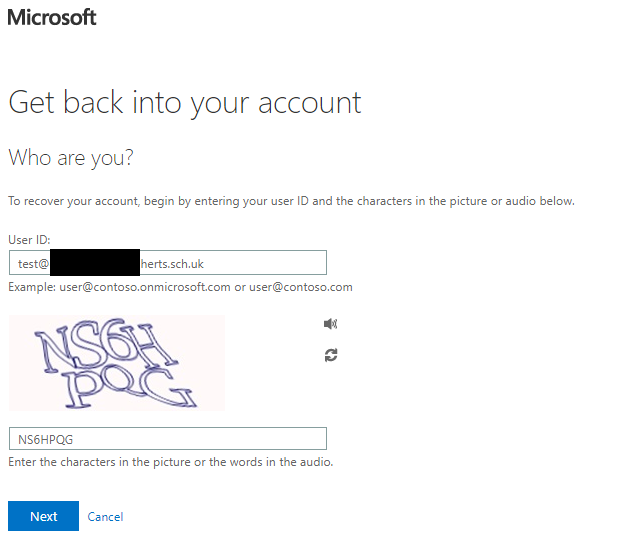Click the 'Get back into your account' heading
Viewport: 617px width, 558px height.
pos(185,103)
